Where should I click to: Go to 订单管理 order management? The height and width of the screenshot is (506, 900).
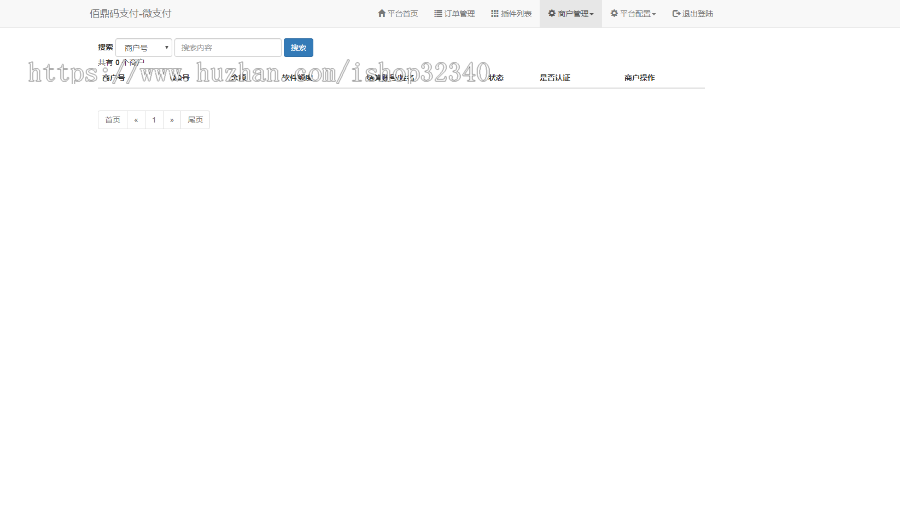pyautogui.click(x=454, y=13)
